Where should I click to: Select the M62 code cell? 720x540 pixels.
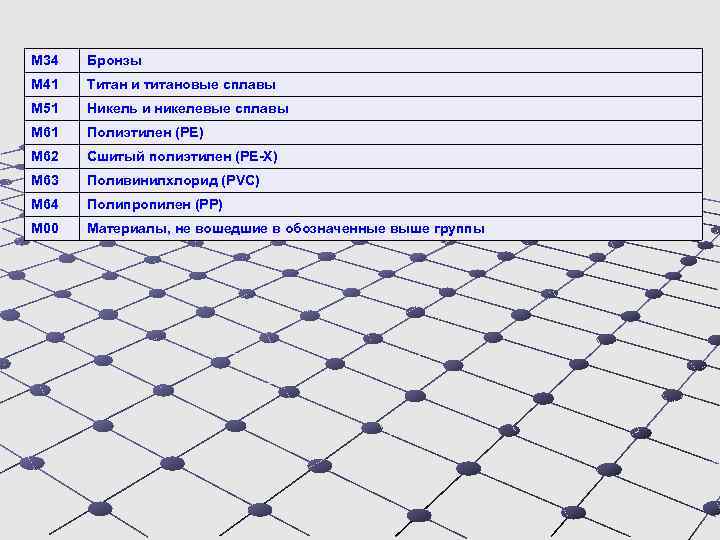52,157
